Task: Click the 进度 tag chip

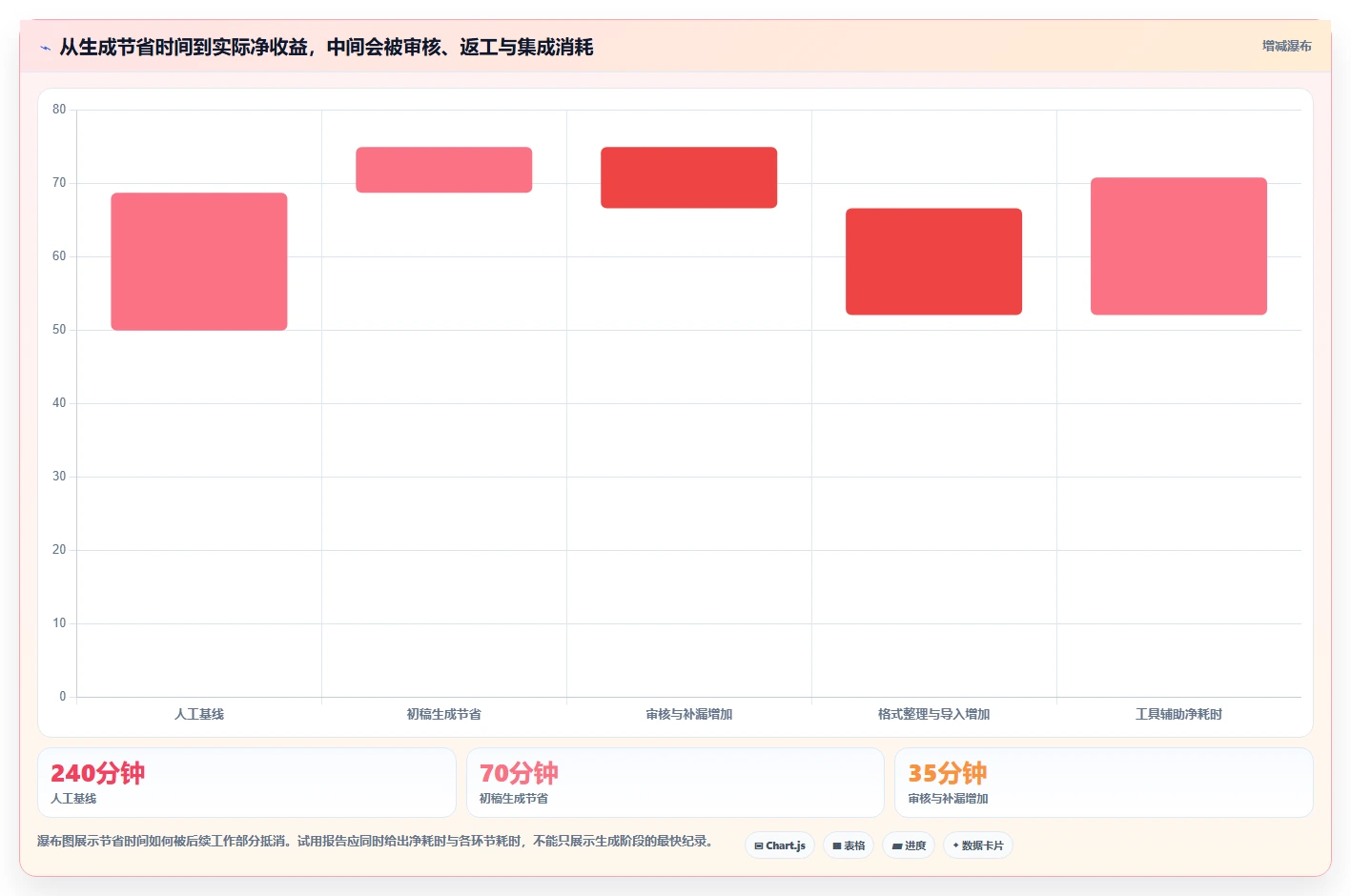Action: 909,845
